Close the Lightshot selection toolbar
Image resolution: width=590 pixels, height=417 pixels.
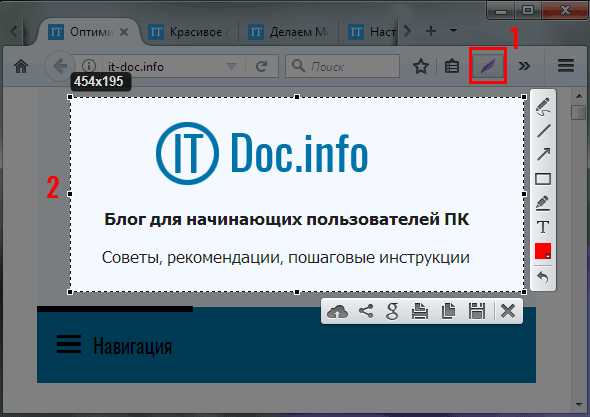[x=508, y=311]
